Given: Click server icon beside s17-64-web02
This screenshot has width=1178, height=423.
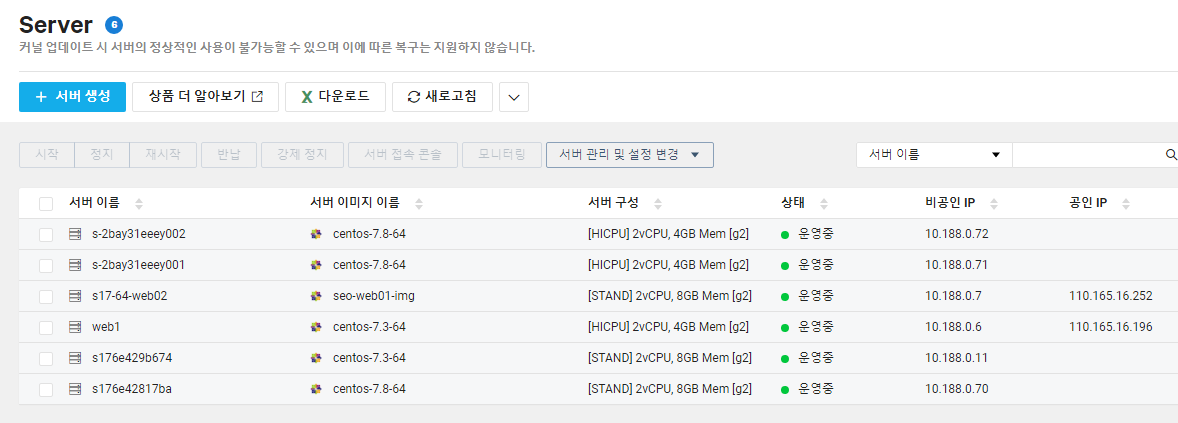Looking at the screenshot, I should (74, 296).
